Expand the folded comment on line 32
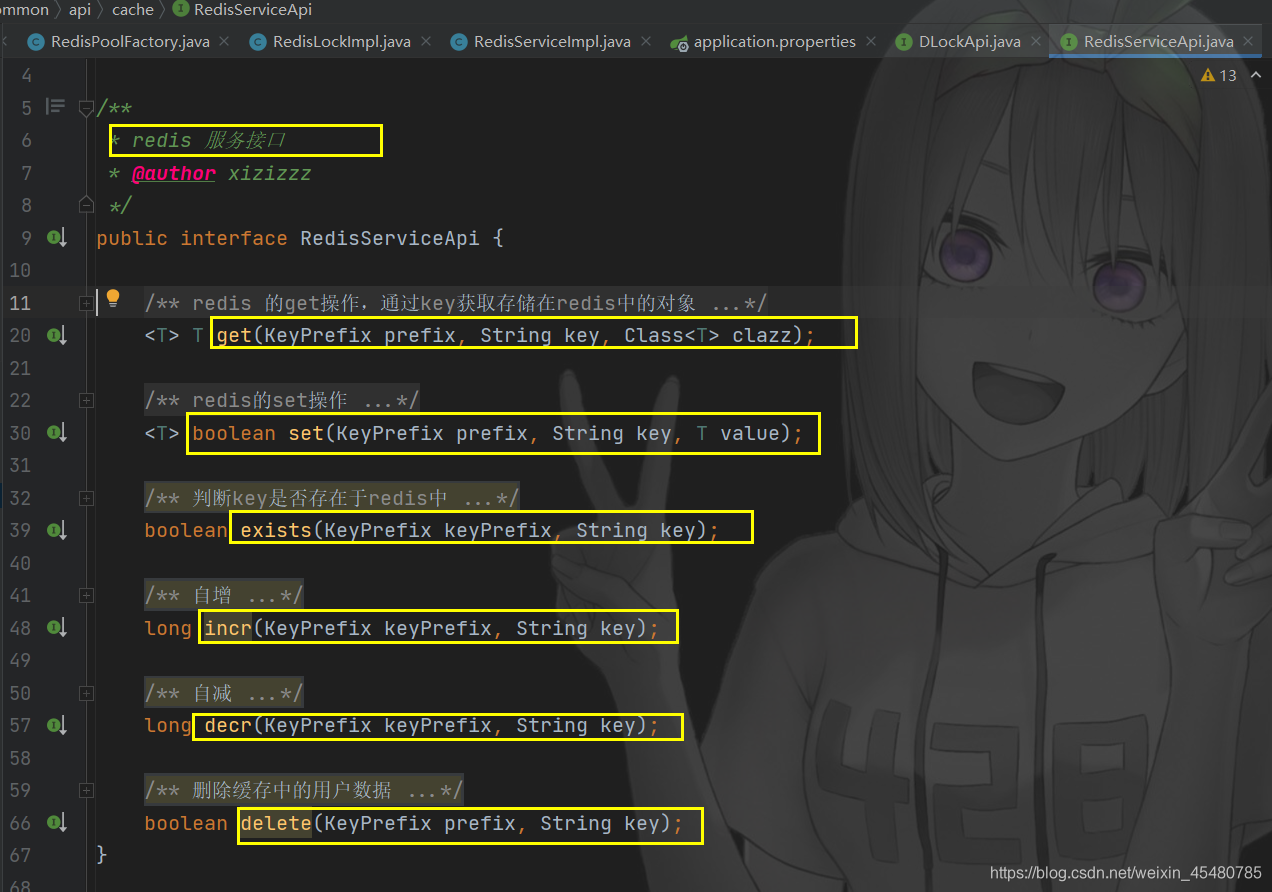The height and width of the screenshot is (892, 1272). pos(87,498)
